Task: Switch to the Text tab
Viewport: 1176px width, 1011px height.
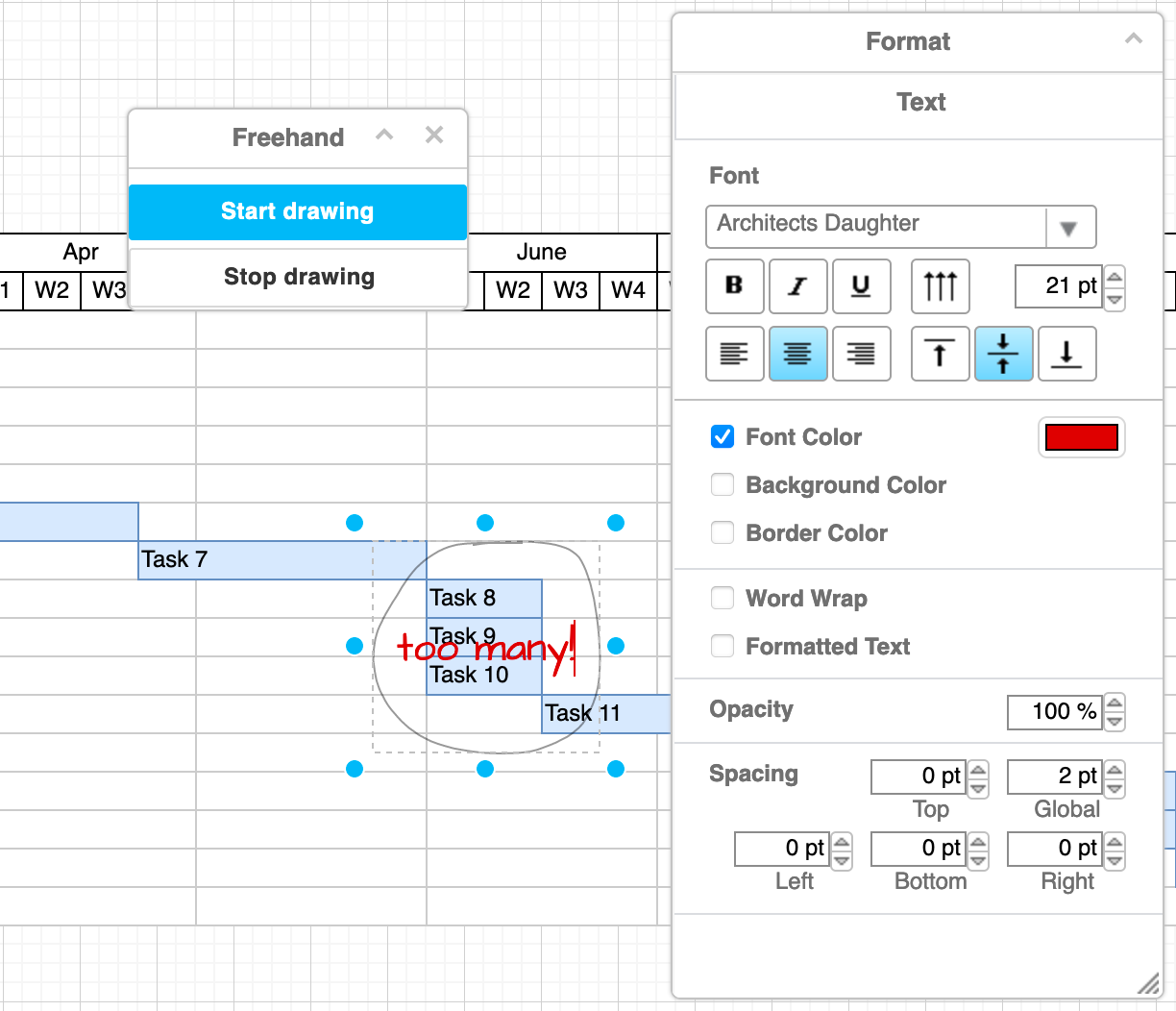Action: point(920,102)
